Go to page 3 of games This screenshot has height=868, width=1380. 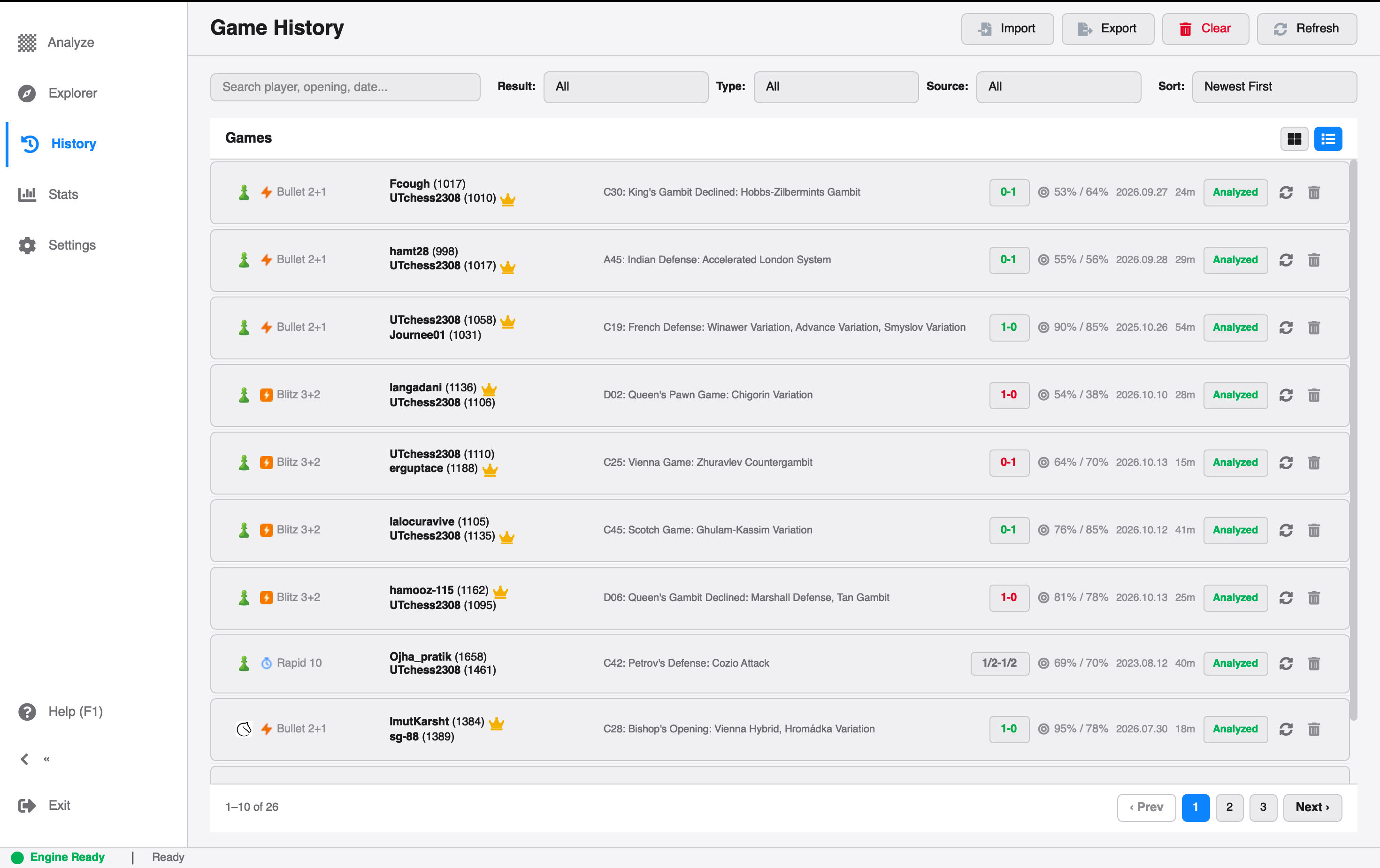(x=1263, y=807)
